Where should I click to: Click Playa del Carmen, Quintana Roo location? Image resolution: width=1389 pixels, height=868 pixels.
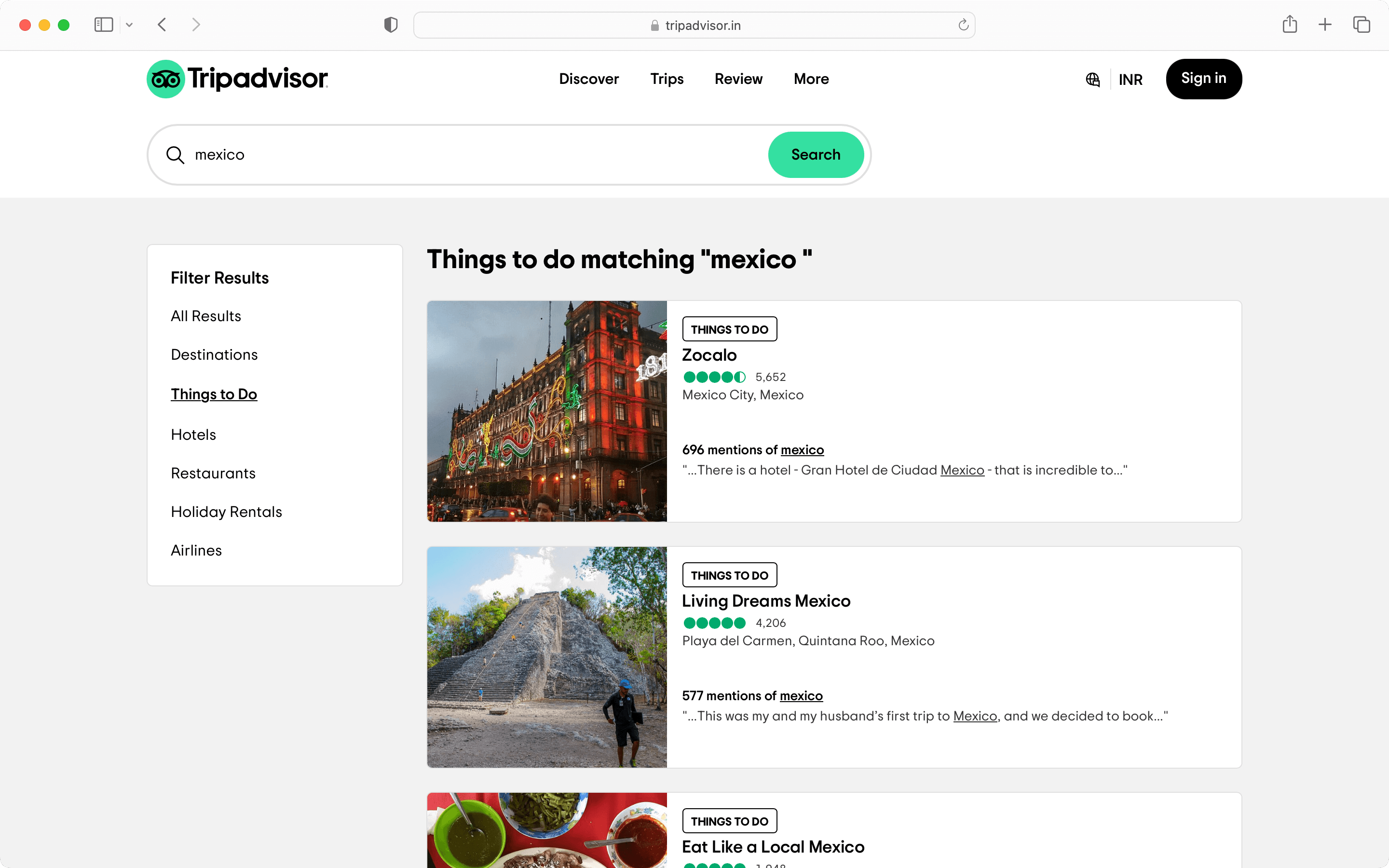pyautogui.click(x=808, y=641)
